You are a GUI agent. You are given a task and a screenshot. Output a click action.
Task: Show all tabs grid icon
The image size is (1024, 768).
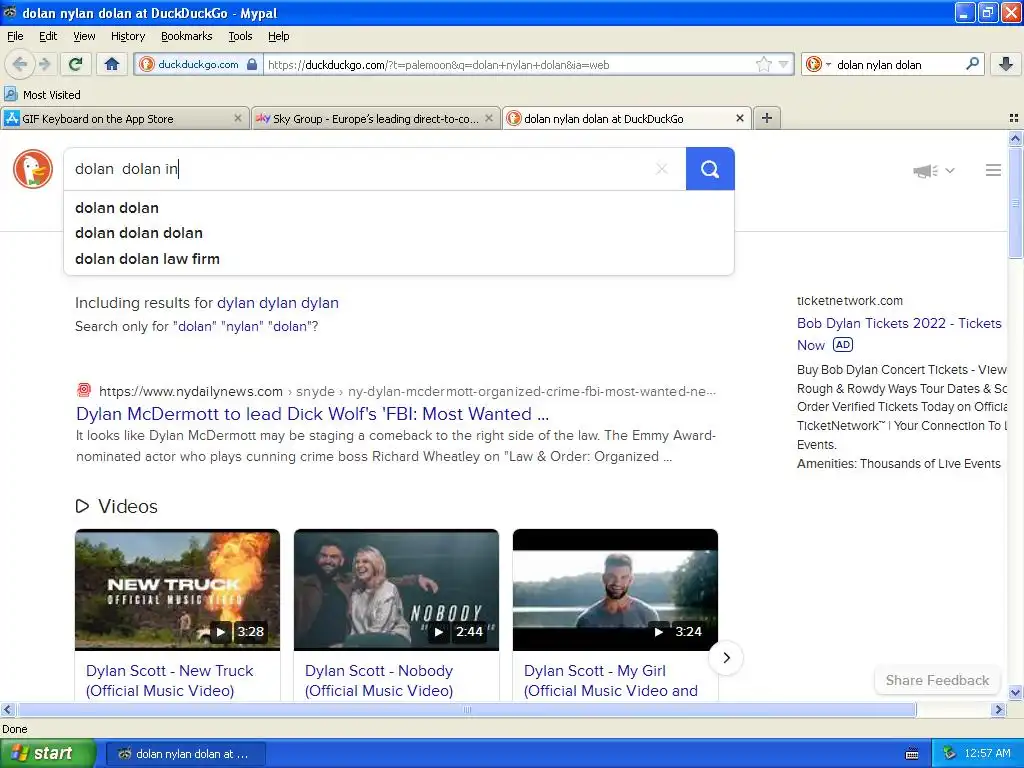click(1014, 118)
